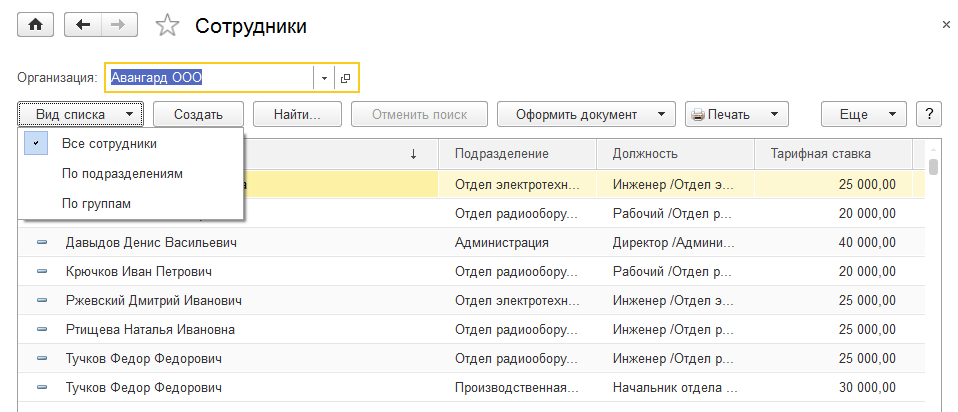The width and height of the screenshot is (958, 412).
Task: Click the forward navigation arrow
Action: tap(118, 26)
